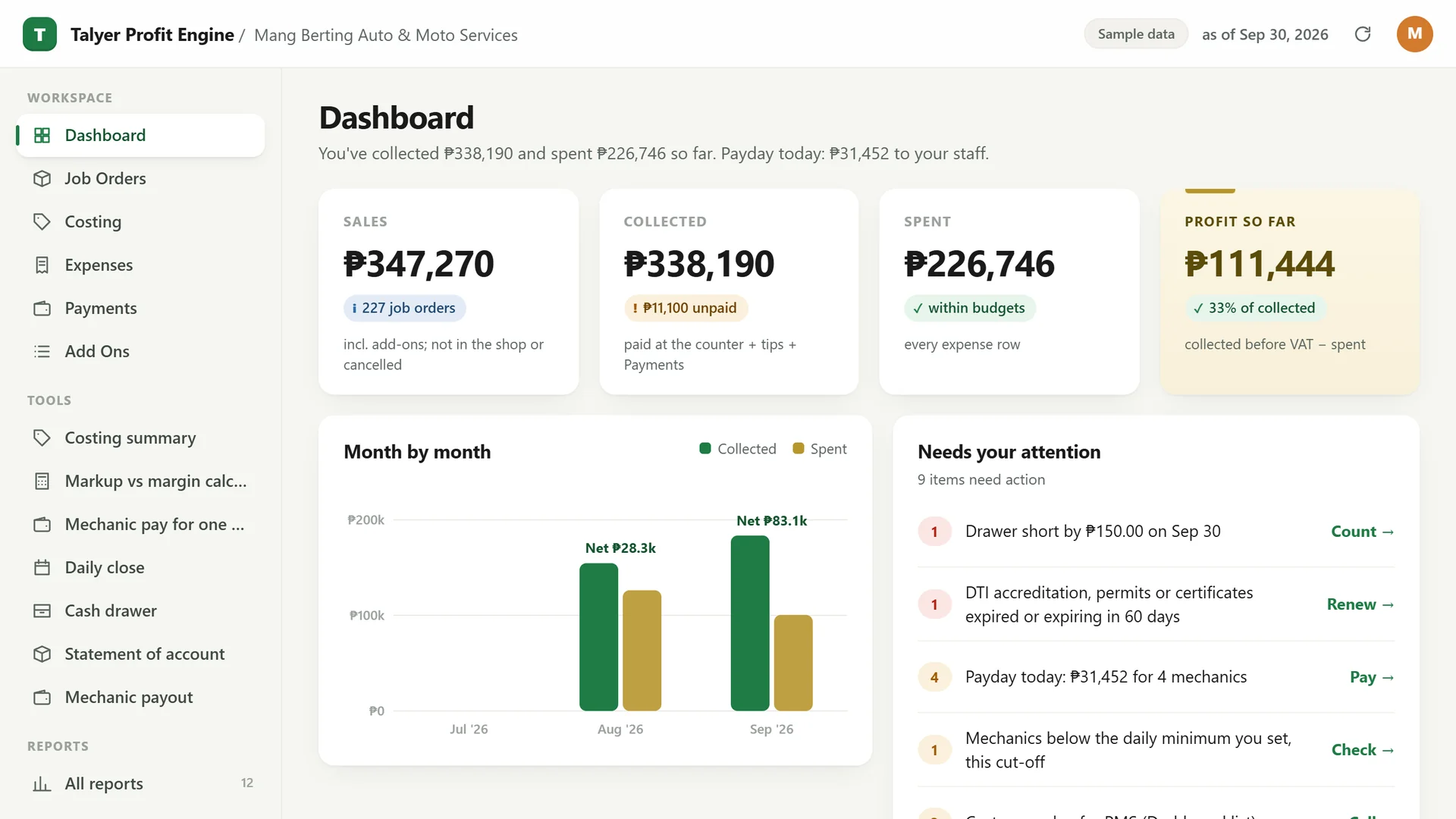The image size is (1456, 819).
Task: Open Job Orders from the sidebar
Action: [x=140, y=178]
